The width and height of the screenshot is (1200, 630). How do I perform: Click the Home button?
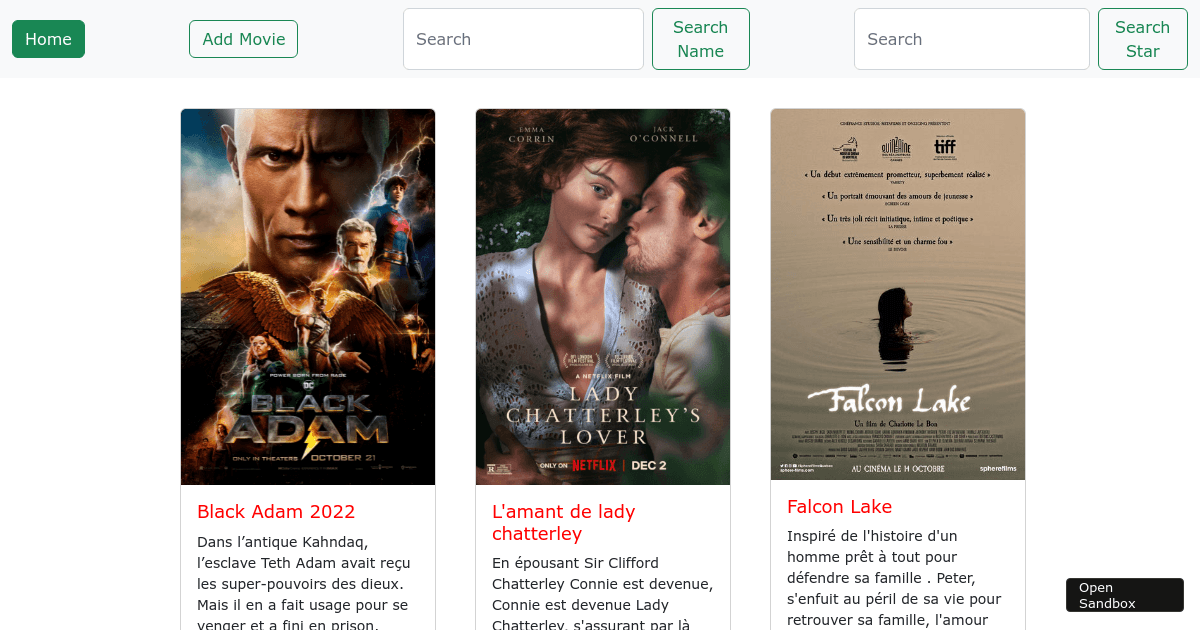[x=48, y=39]
